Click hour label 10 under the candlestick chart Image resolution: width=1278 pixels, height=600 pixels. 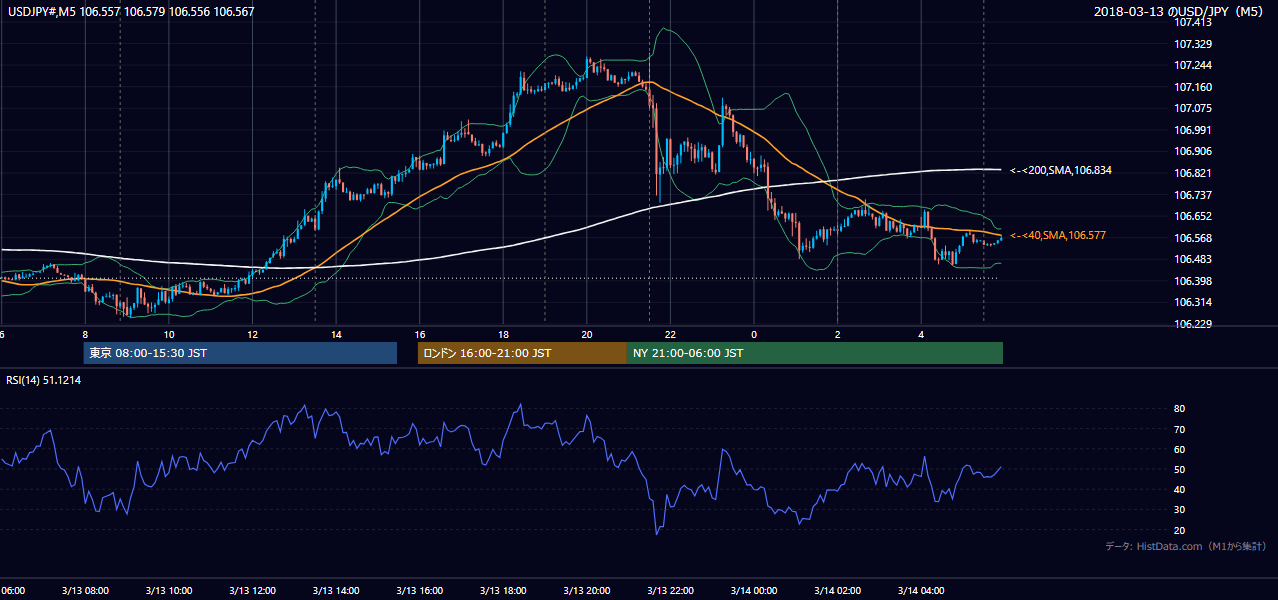coord(169,335)
